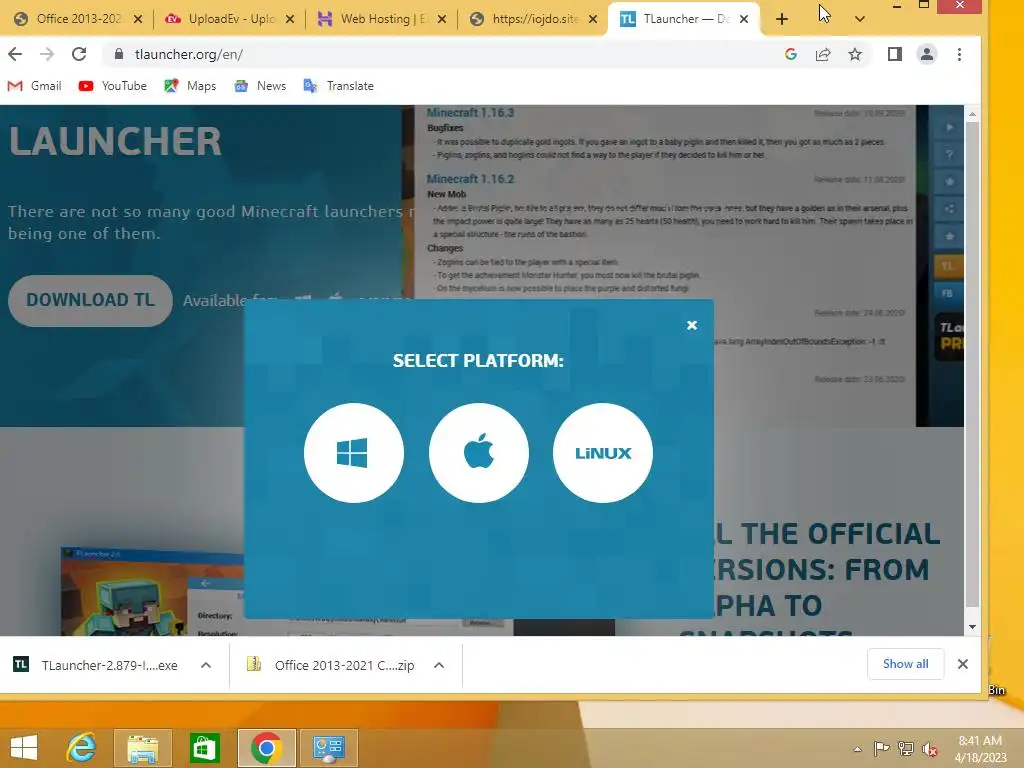This screenshot has width=1024, height=768.
Task: Launch Internet Explorer from taskbar
Action: 82,748
